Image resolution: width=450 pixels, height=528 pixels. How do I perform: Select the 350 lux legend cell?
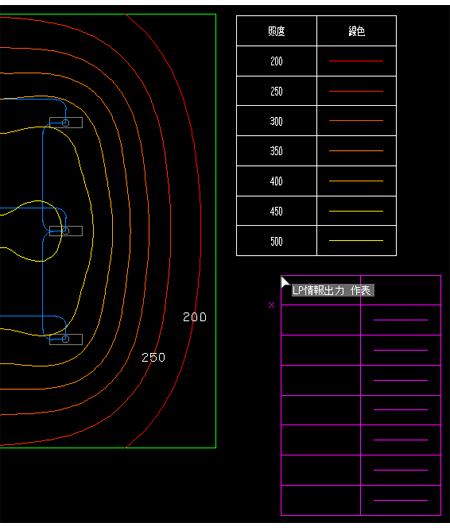276,151
